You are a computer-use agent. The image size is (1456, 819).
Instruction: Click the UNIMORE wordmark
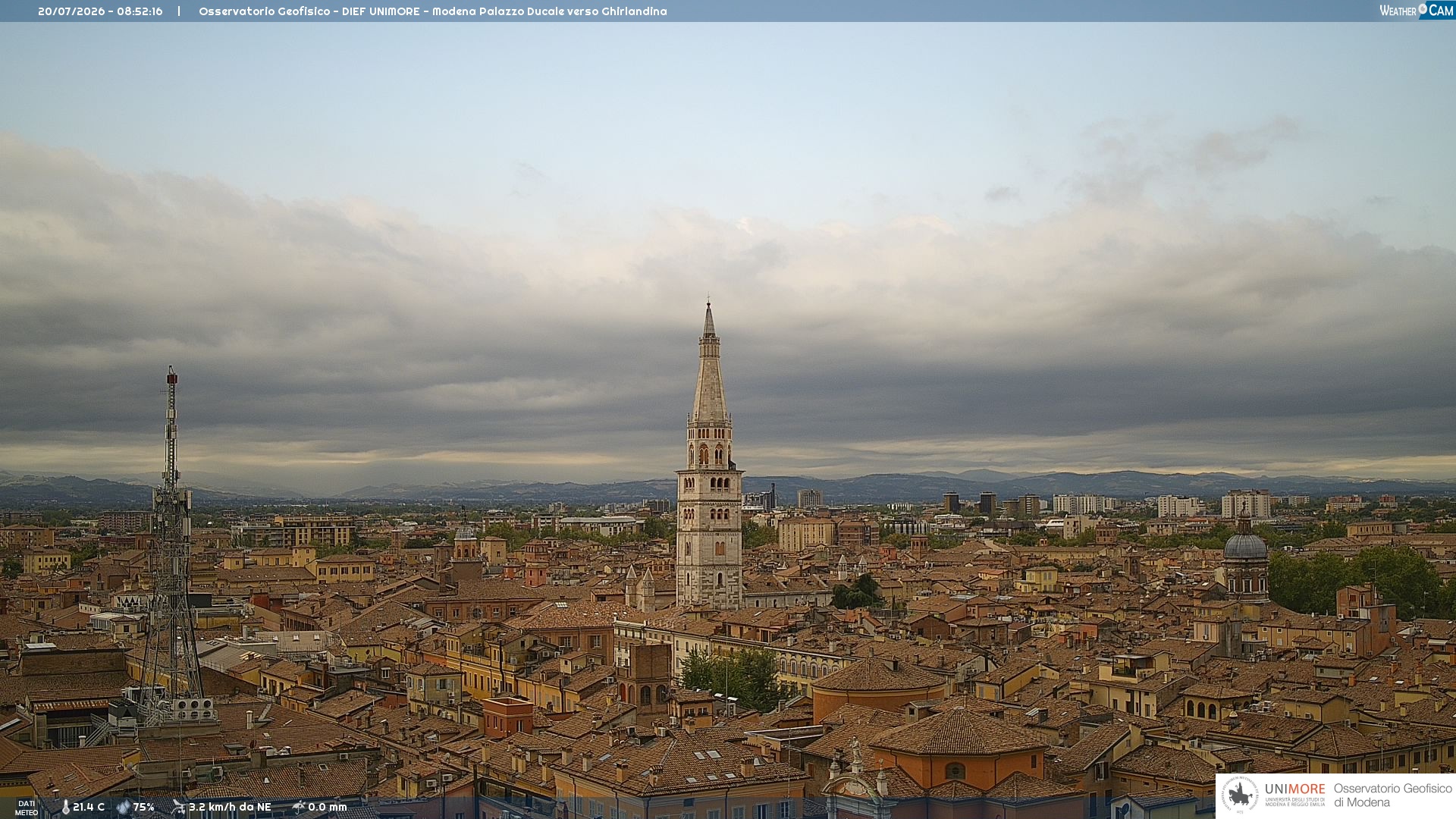[1295, 789]
